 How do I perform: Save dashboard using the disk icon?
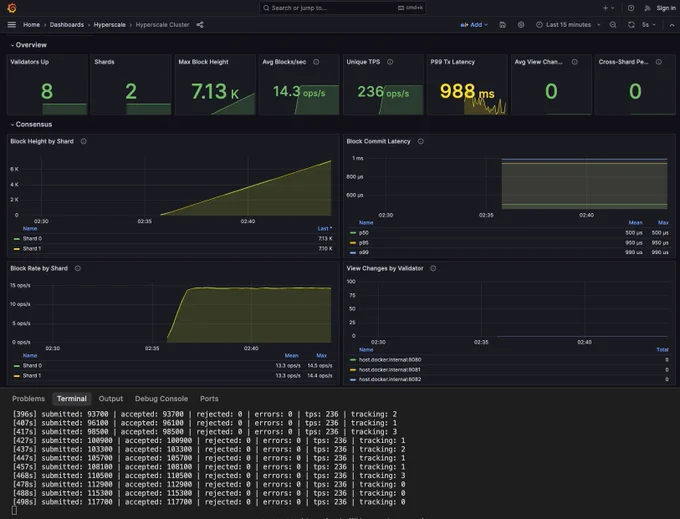click(503, 25)
